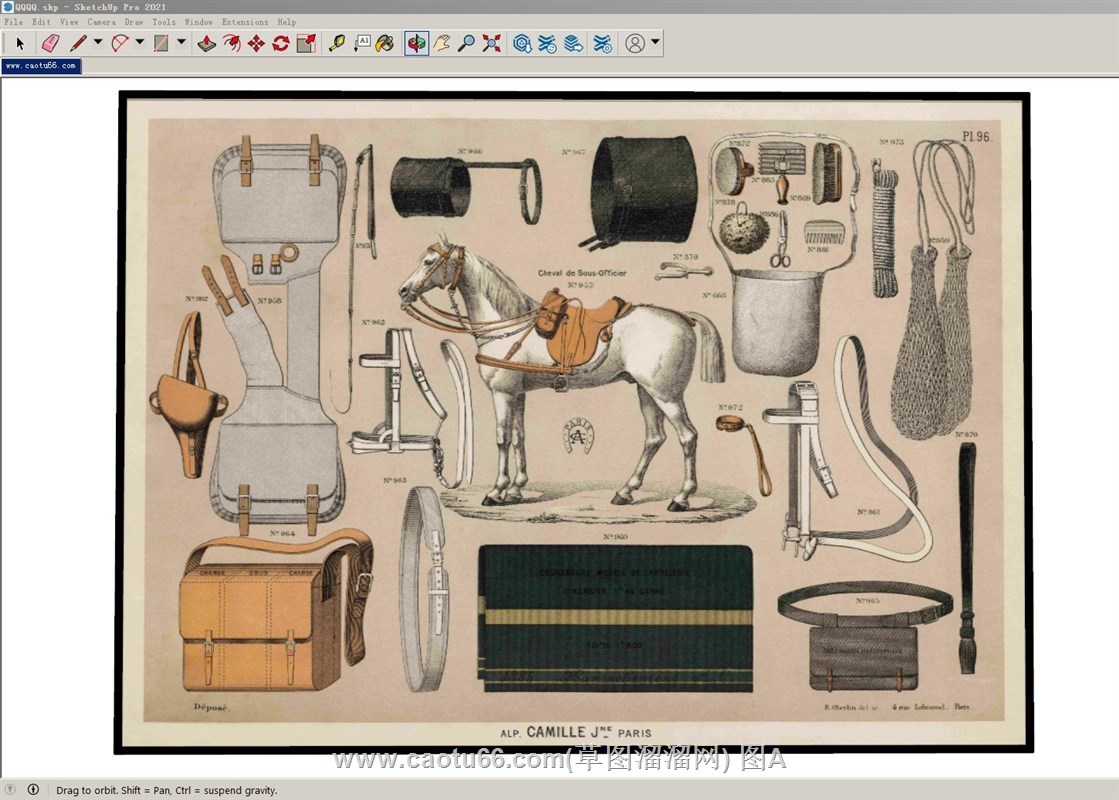Click the imported horse equipment image
1119x800 pixels.
tap(574, 422)
